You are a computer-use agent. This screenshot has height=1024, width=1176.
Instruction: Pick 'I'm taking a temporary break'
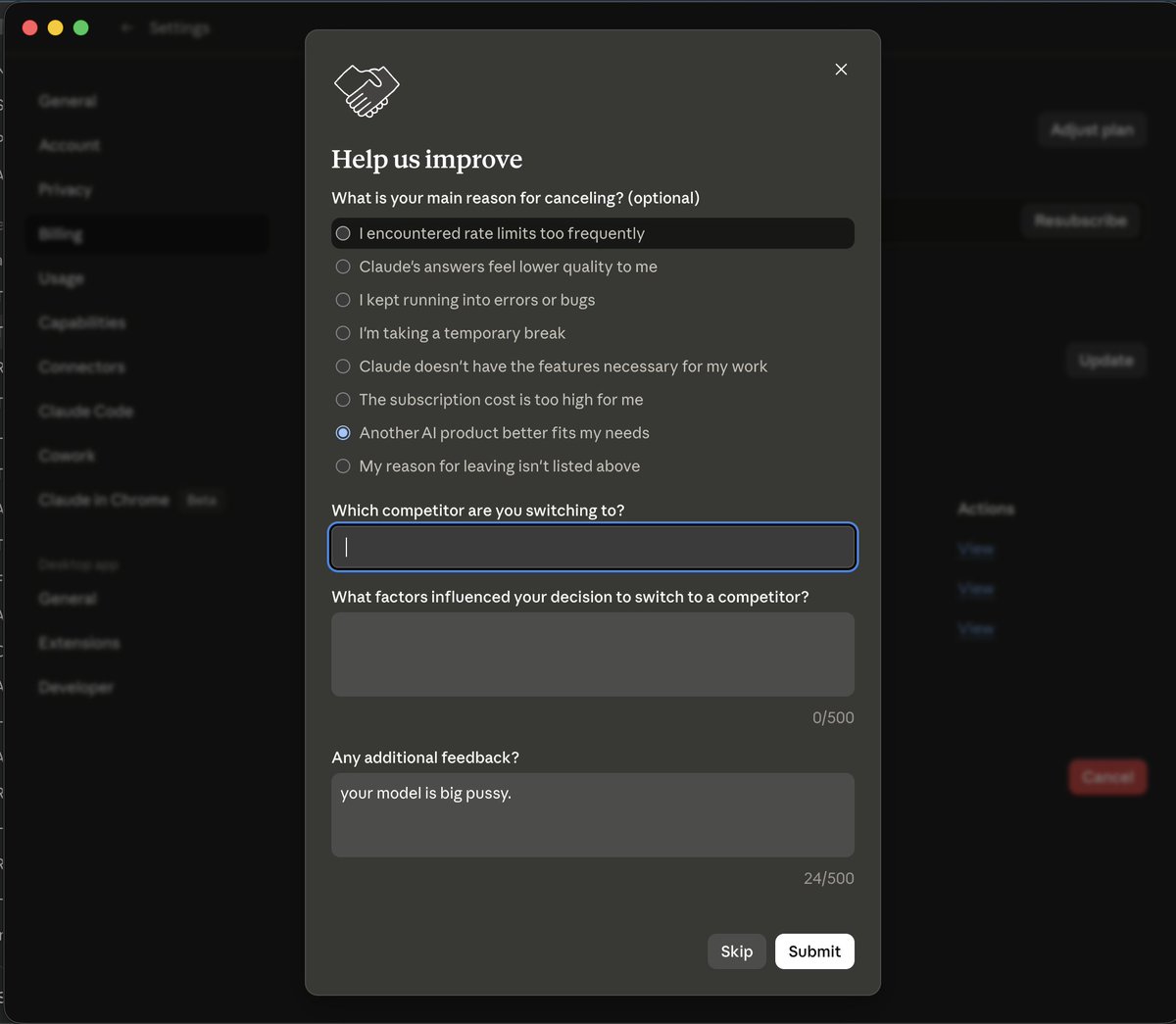pos(451,333)
